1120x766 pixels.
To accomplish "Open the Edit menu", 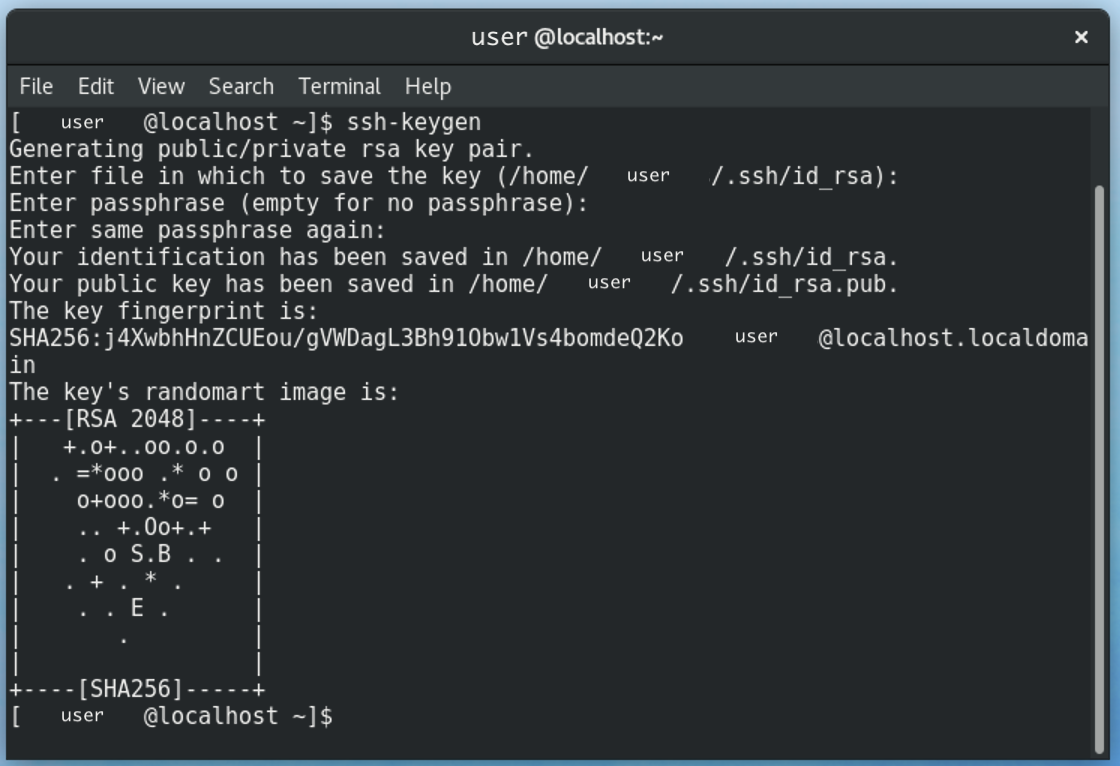I will (x=96, y=87).
